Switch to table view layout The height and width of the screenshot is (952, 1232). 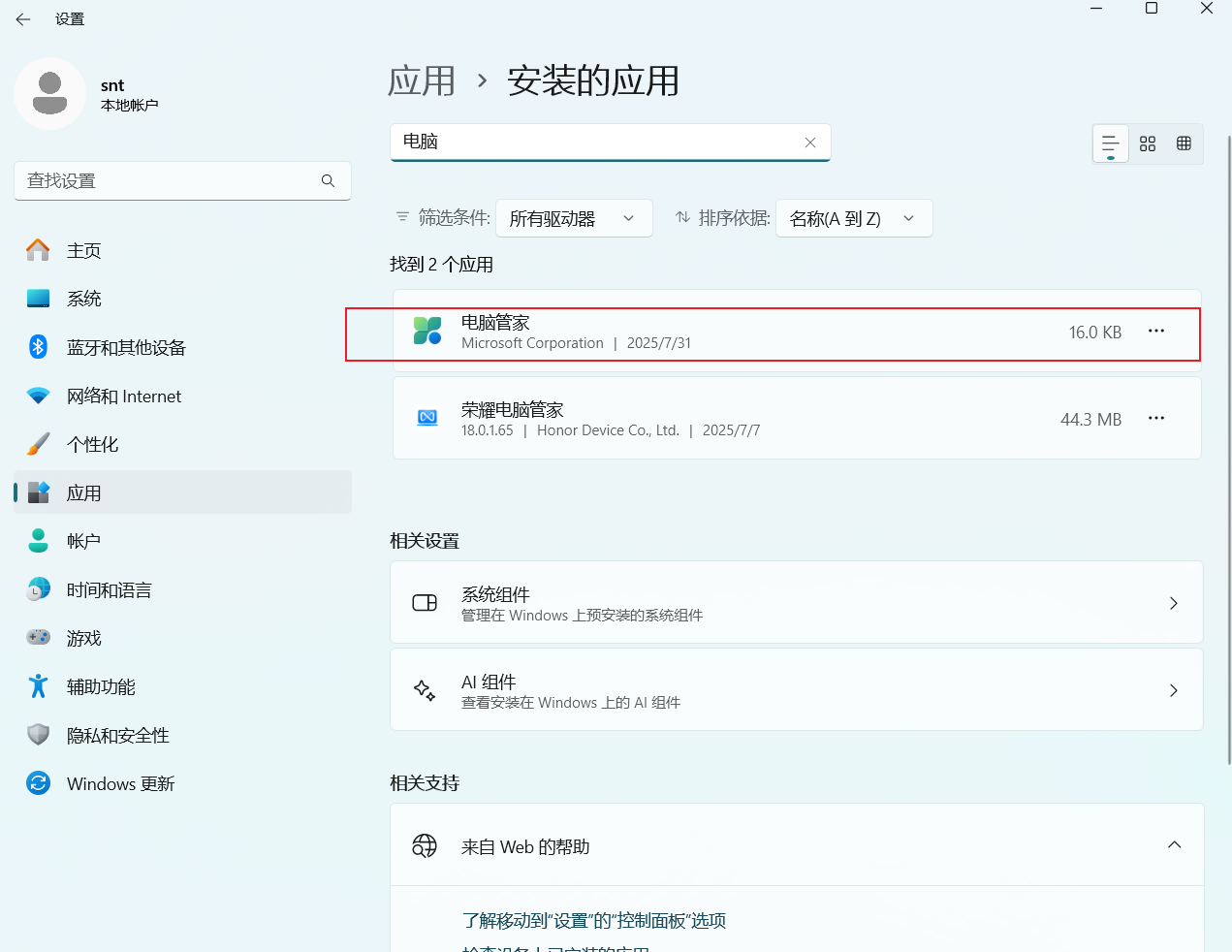tap(1184, 143)
